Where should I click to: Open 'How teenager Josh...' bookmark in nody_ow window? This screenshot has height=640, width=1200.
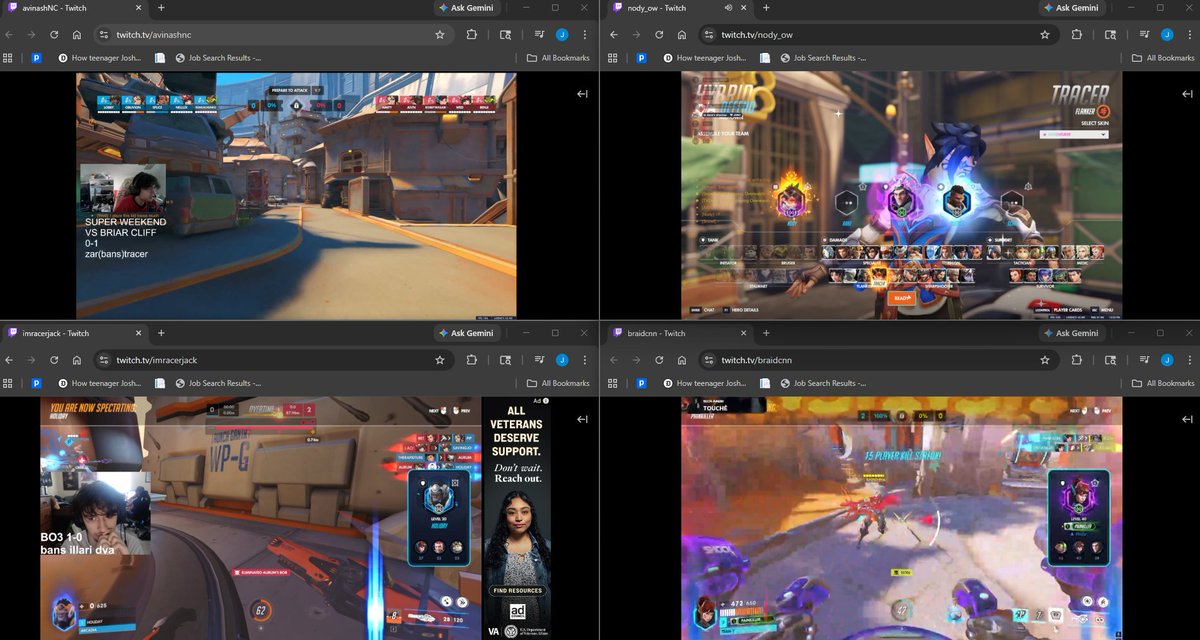[x=703, y=58]
